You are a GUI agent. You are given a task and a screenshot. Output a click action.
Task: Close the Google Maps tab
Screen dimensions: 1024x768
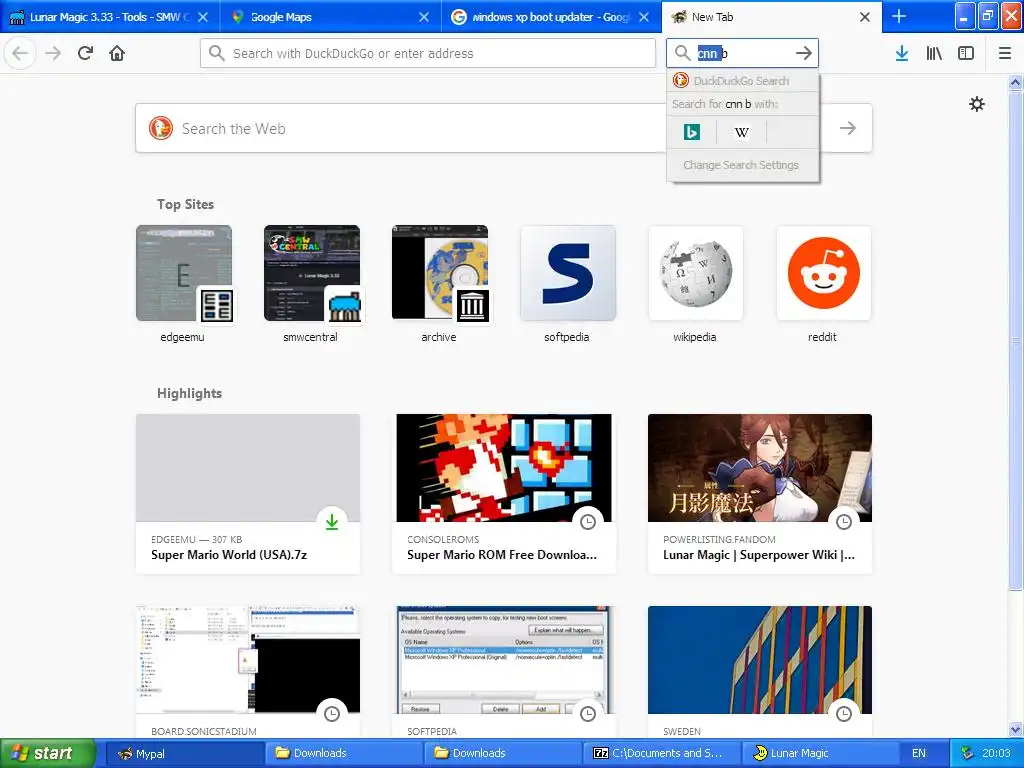[424, 17]
